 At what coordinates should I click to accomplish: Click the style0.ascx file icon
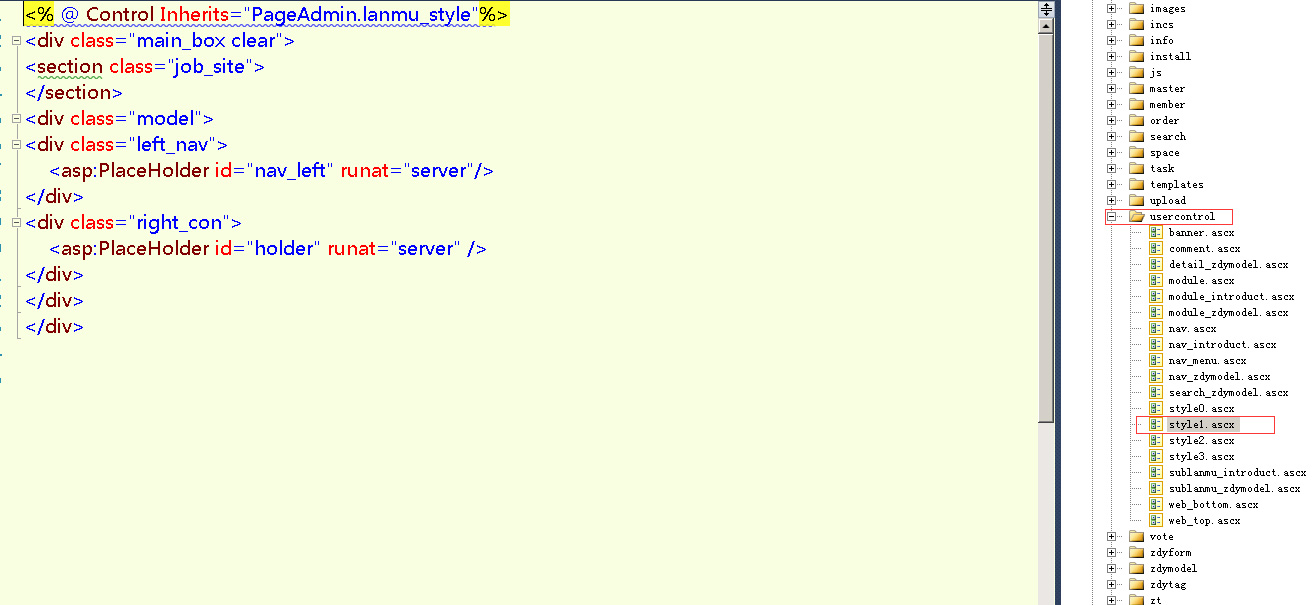(x=1155, y=409)
